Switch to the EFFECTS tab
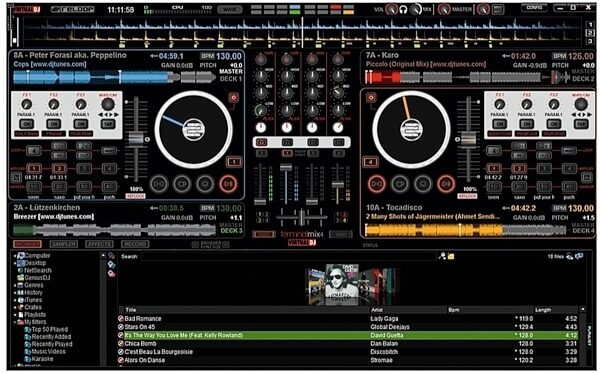This screenshot has width=600, height=373. pyautogui.click(x=99, y=244)
